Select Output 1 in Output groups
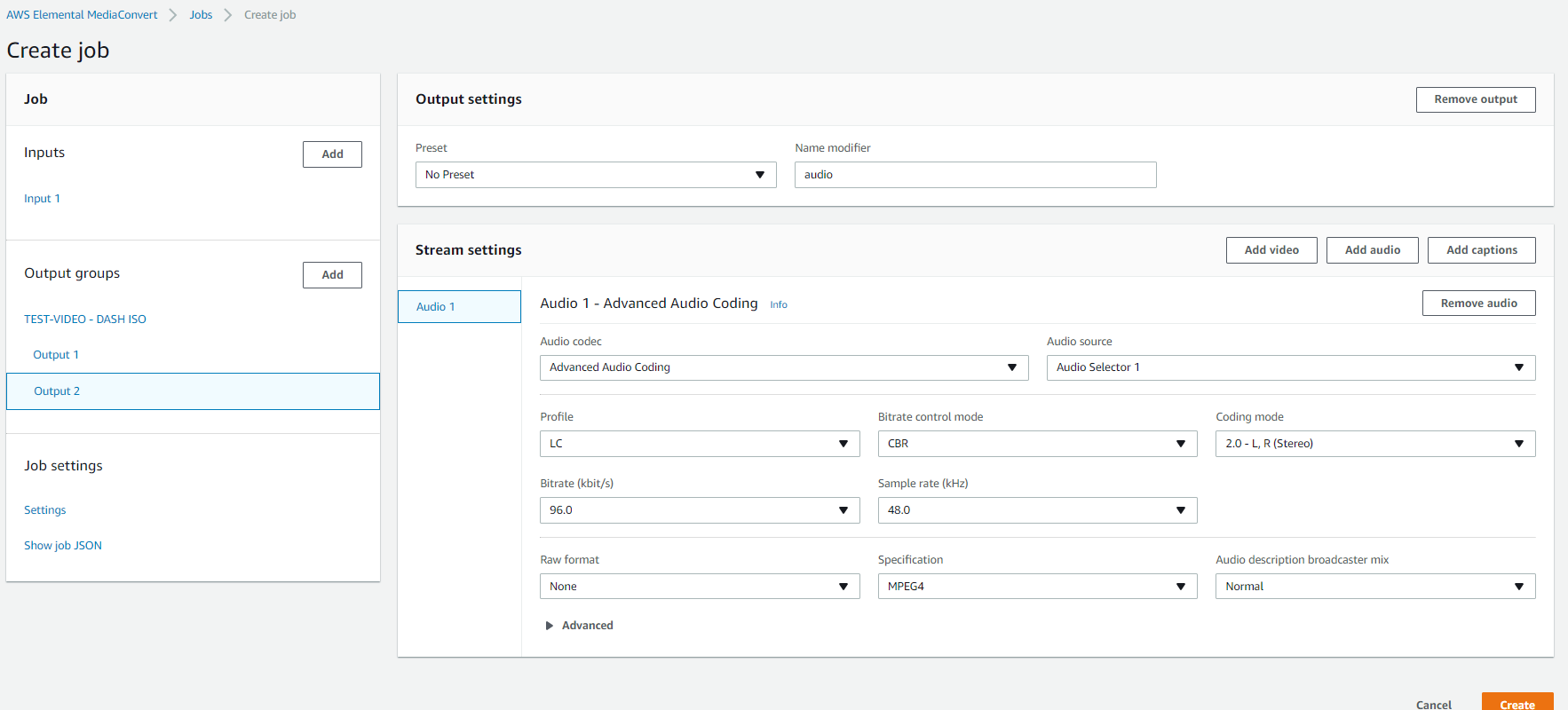This screenshot has width=1568, height=710. pyautogui.click(x=56, y=355)
